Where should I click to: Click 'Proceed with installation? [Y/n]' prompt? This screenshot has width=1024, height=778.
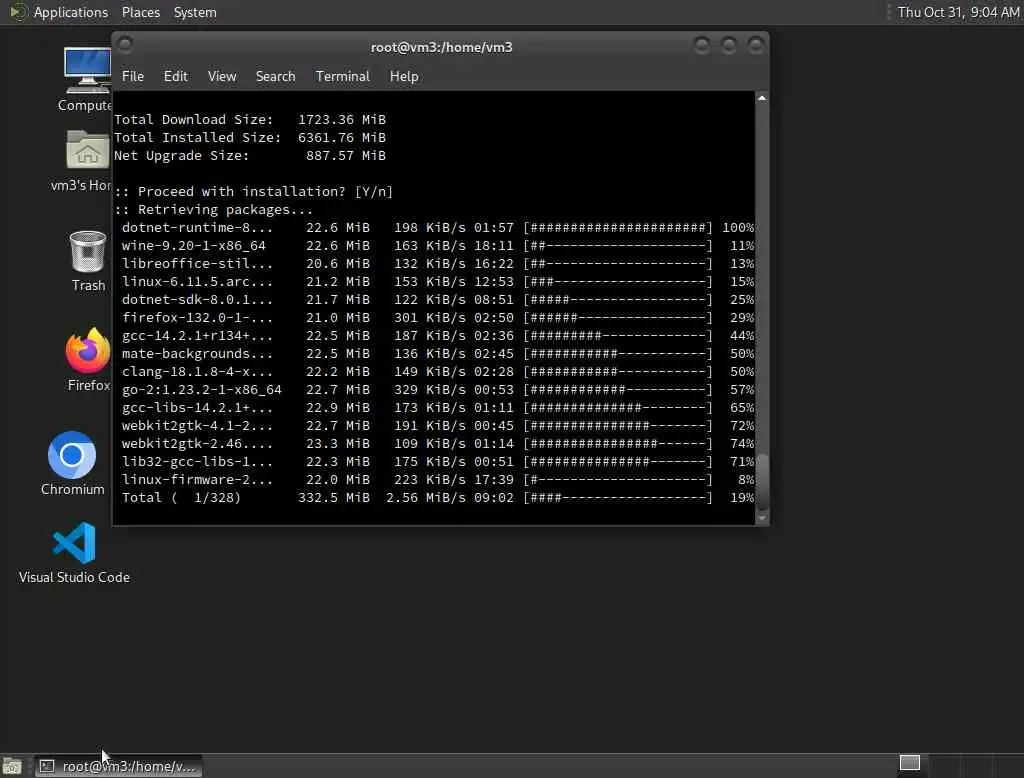[x=254, y=191]
